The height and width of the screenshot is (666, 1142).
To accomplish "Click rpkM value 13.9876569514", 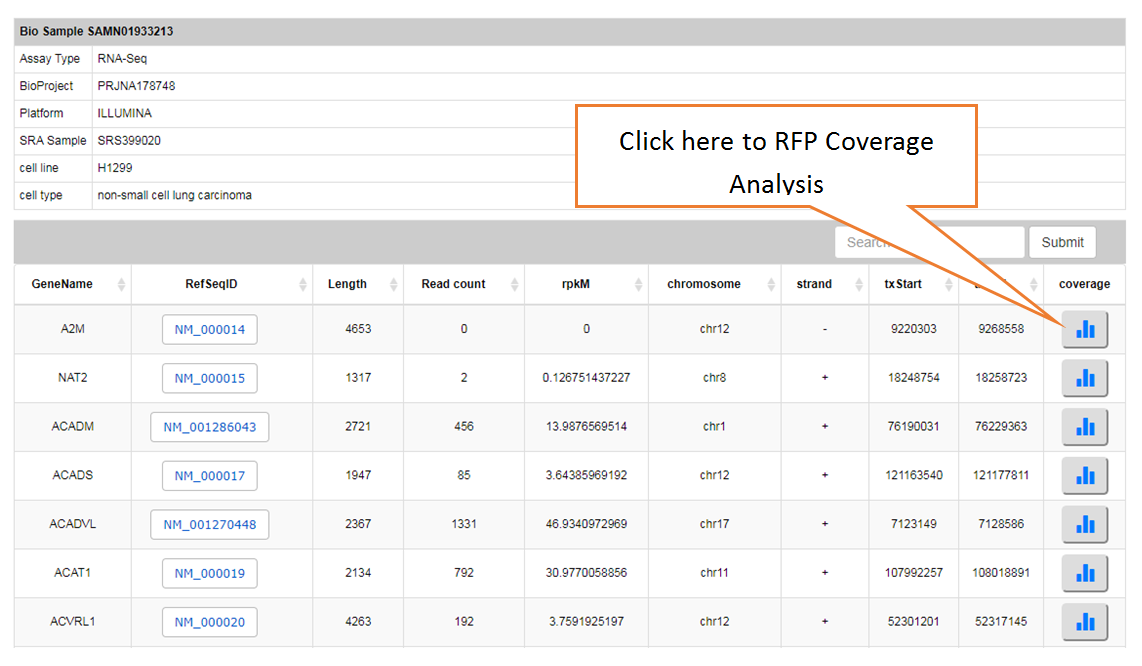I will click(x=586, y=427).
